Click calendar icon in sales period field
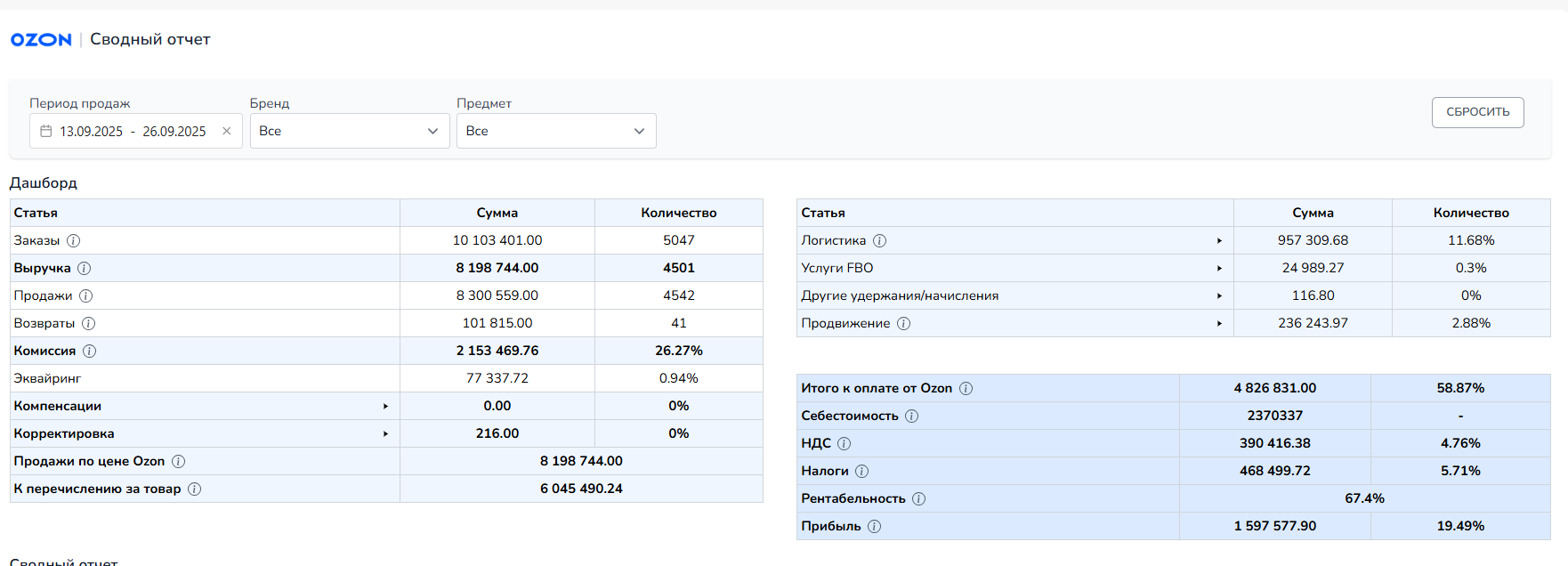This screenshot has width=1568, height=566. pos(46,131)
